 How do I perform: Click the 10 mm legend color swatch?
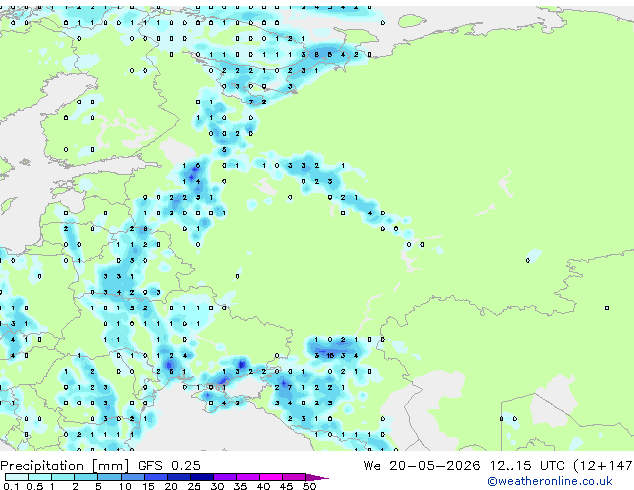[133, 477]
